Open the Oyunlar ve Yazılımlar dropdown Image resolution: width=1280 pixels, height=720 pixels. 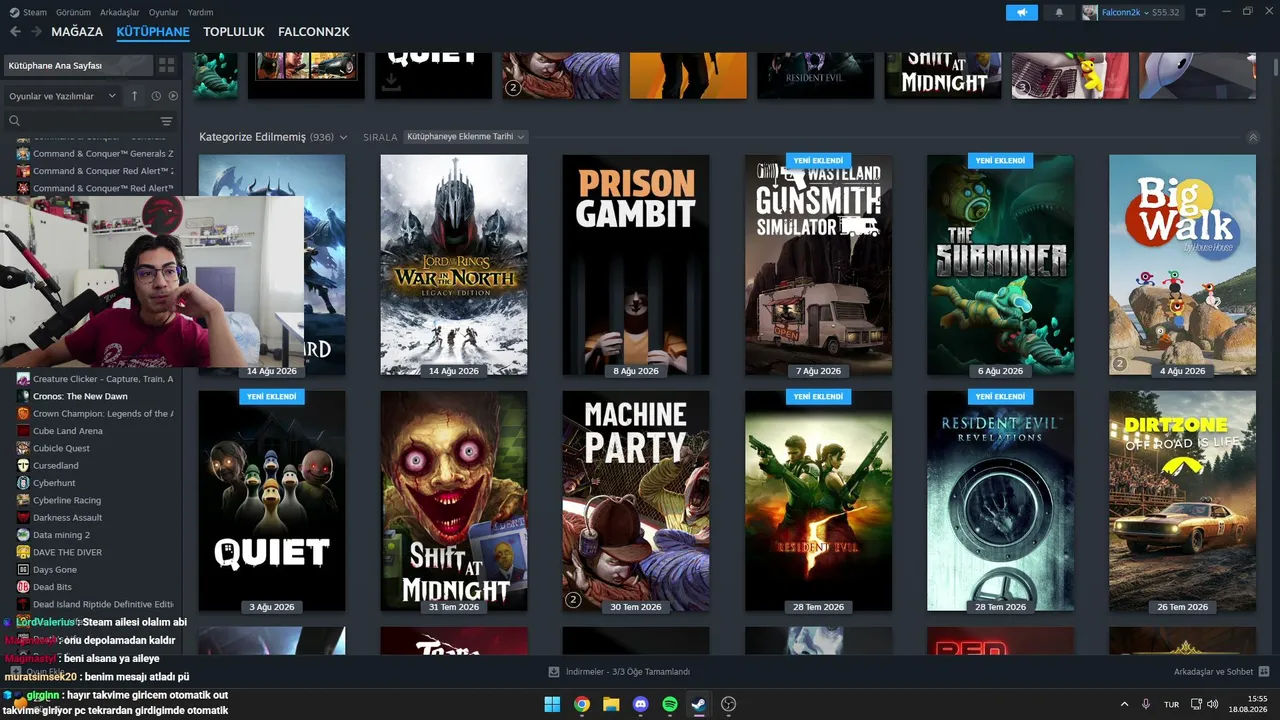pyautogui.click(x=62, y=96)
